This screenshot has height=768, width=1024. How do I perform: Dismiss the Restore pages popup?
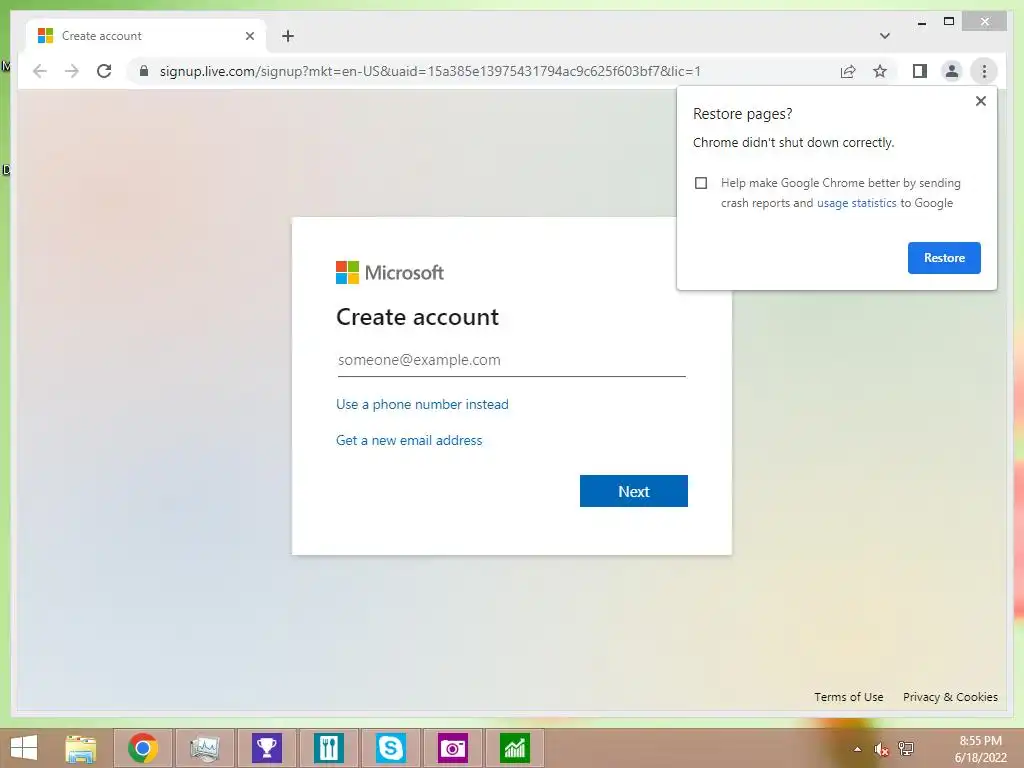pos(980,101)
